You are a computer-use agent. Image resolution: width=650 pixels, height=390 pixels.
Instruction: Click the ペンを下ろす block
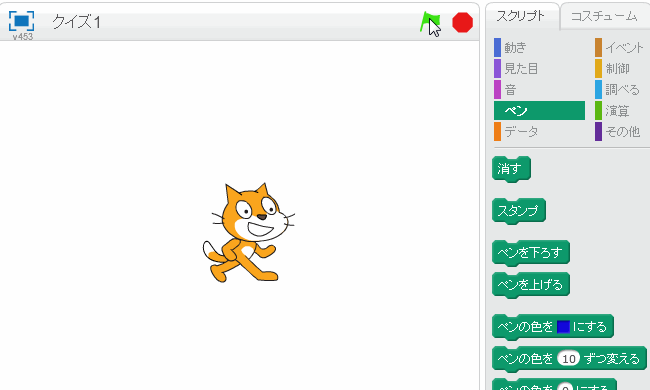coord(531,252)
